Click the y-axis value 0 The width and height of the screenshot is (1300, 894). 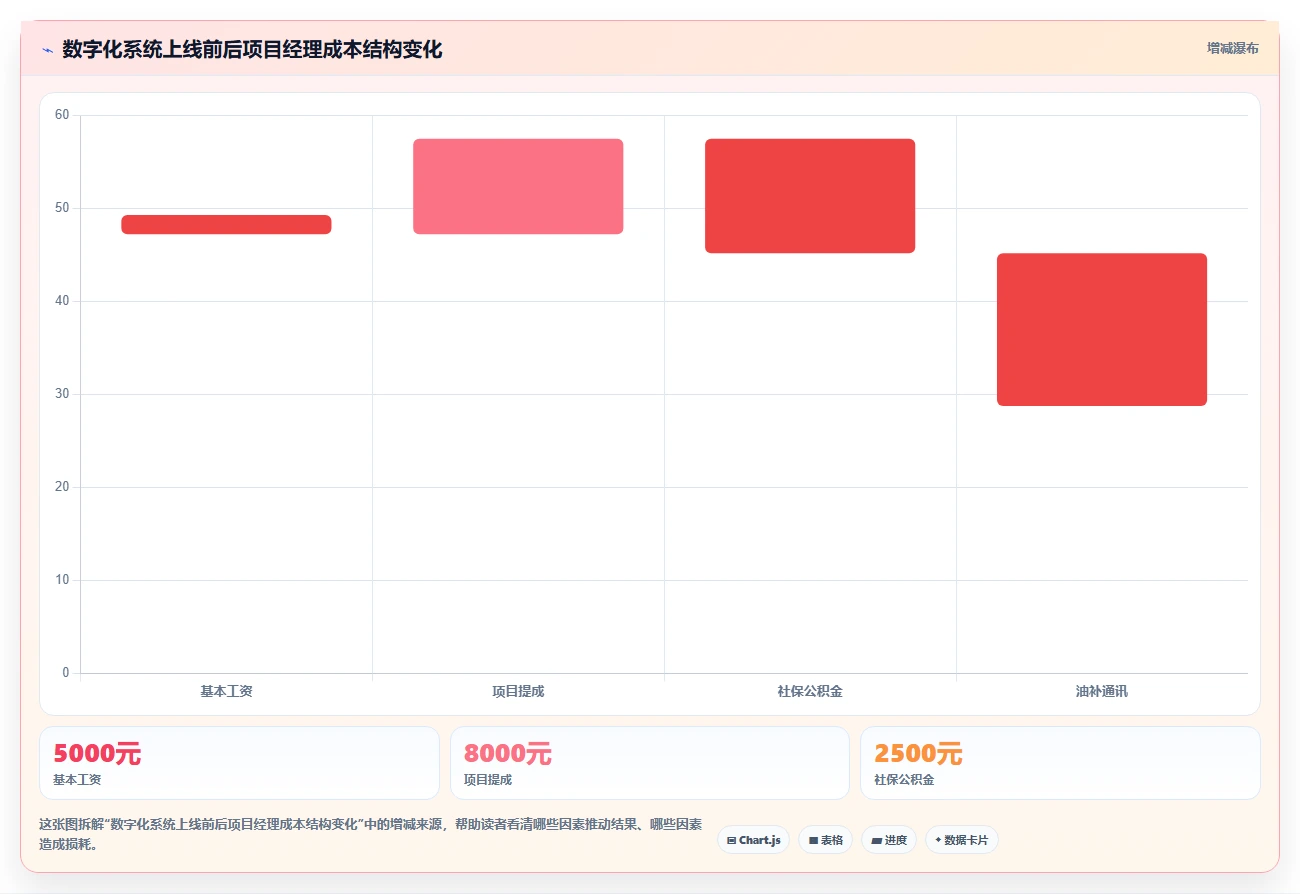[x=66, y=673]
